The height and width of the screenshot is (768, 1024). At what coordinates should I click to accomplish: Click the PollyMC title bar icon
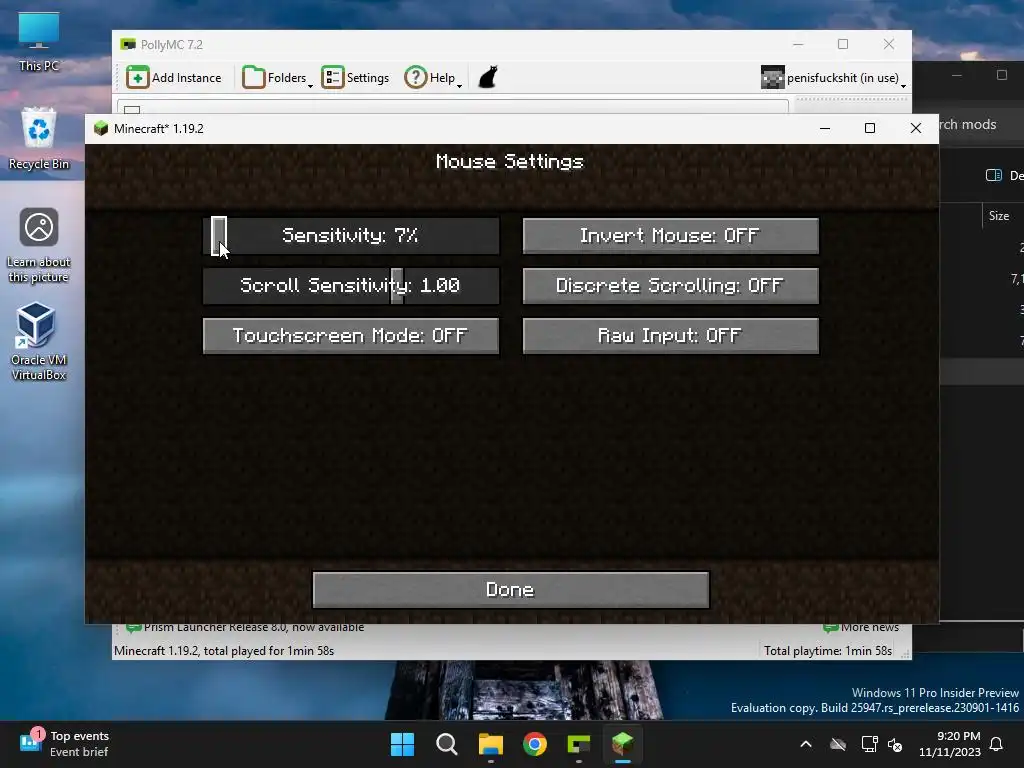tap(128, 44)
